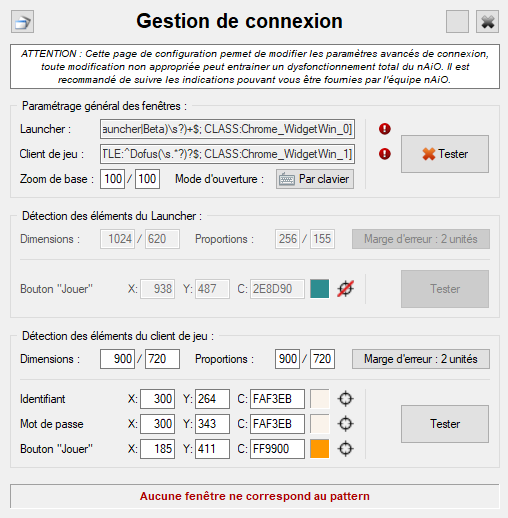Click the window stack icon at top left
This screenshot has width=508, height=518.
(22, 22)
